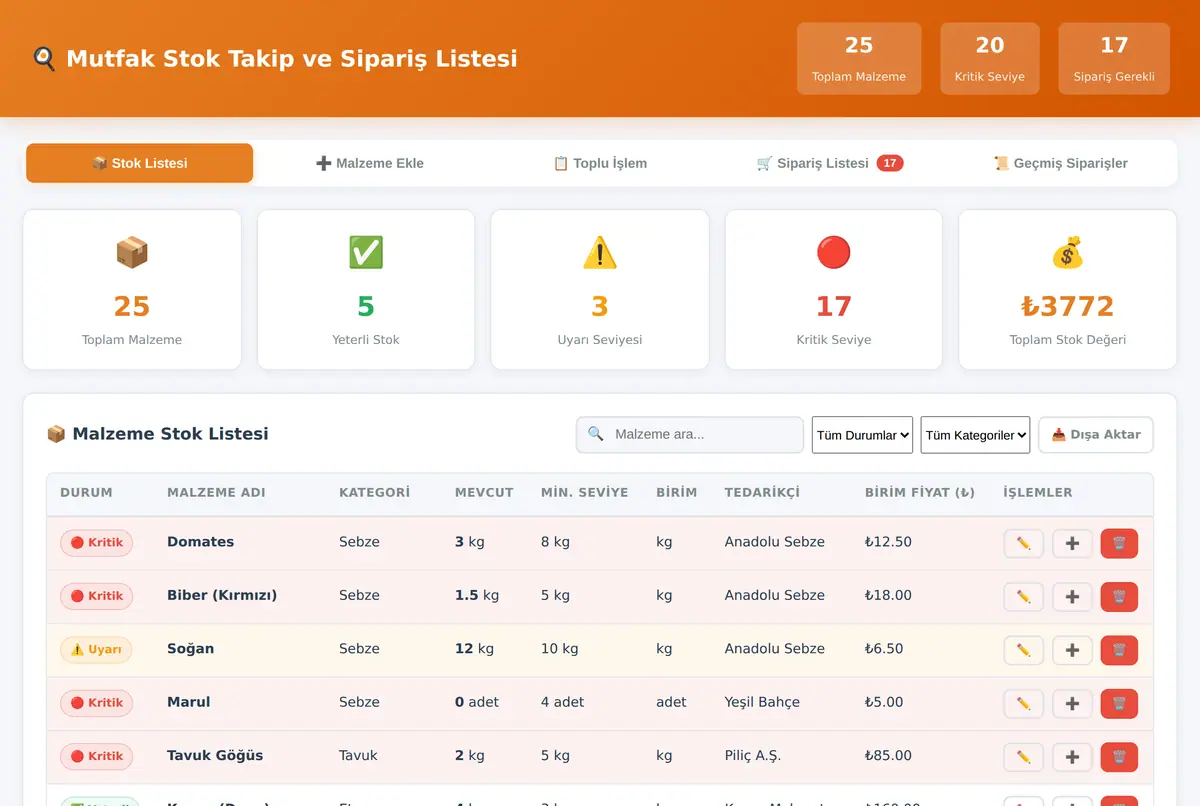Click the Toplam Malzeme header stat box
This screenshot has width=1200, height=806.
[859, 59]
